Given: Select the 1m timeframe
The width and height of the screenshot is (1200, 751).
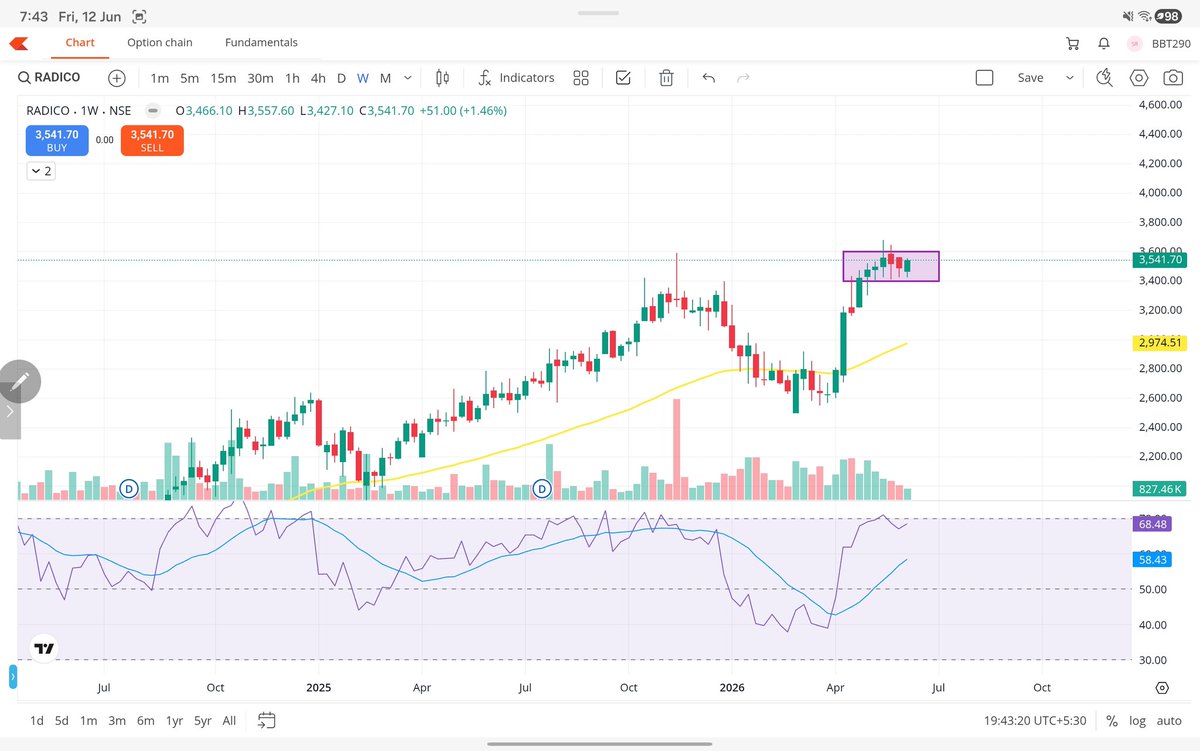Looking at the screenshot, I should pos(159,77).
